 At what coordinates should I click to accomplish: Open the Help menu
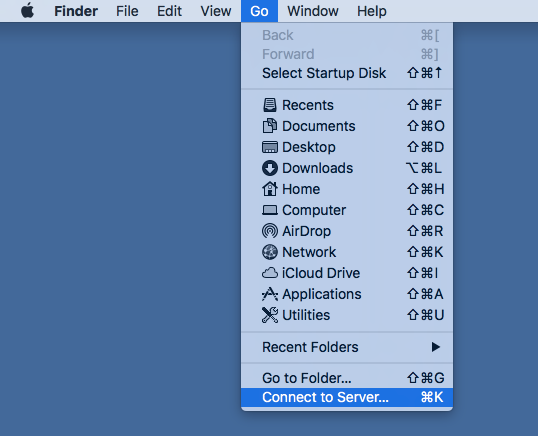point(372,11)
